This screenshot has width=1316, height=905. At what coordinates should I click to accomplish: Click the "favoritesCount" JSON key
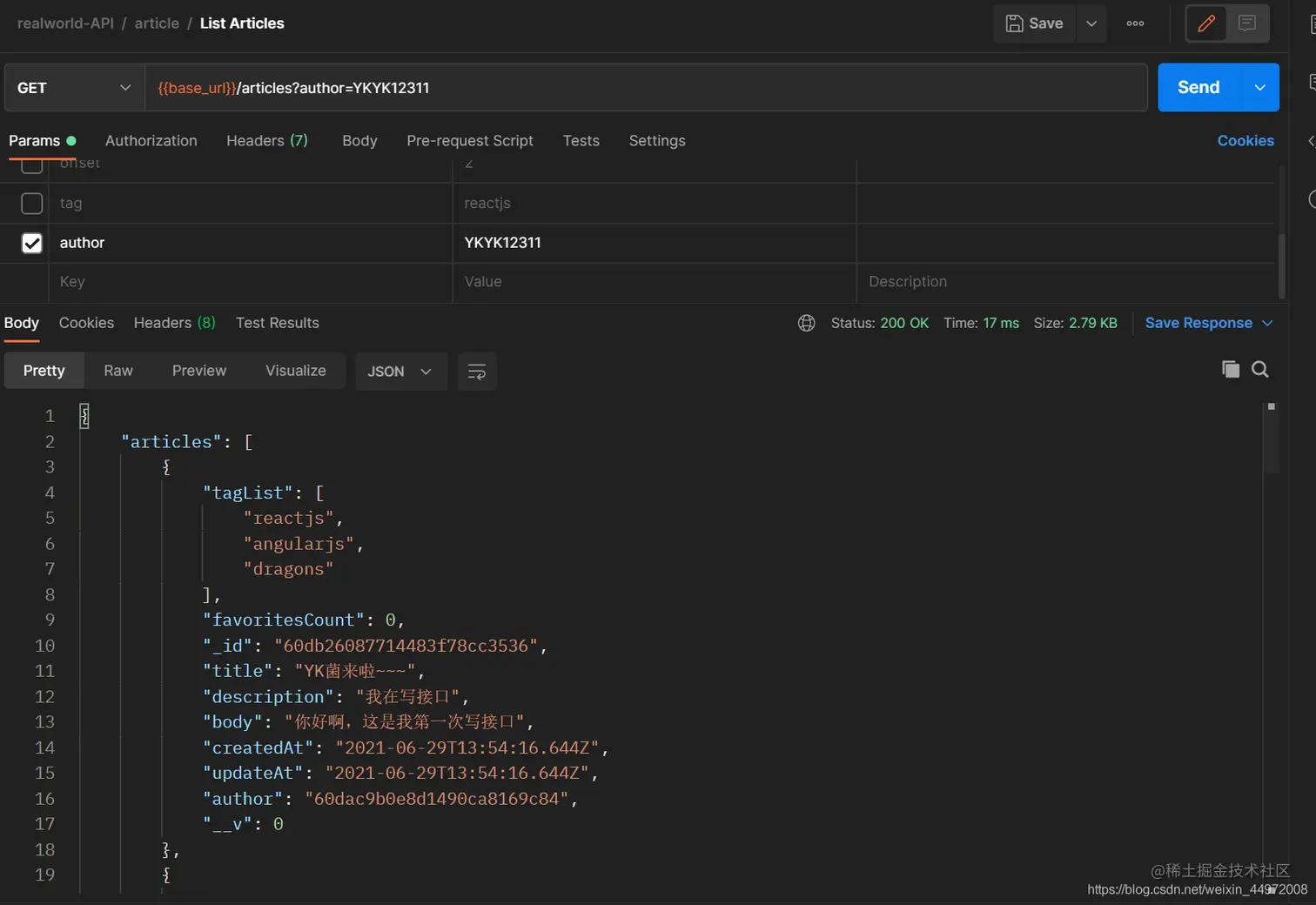[x=284, y=620]
